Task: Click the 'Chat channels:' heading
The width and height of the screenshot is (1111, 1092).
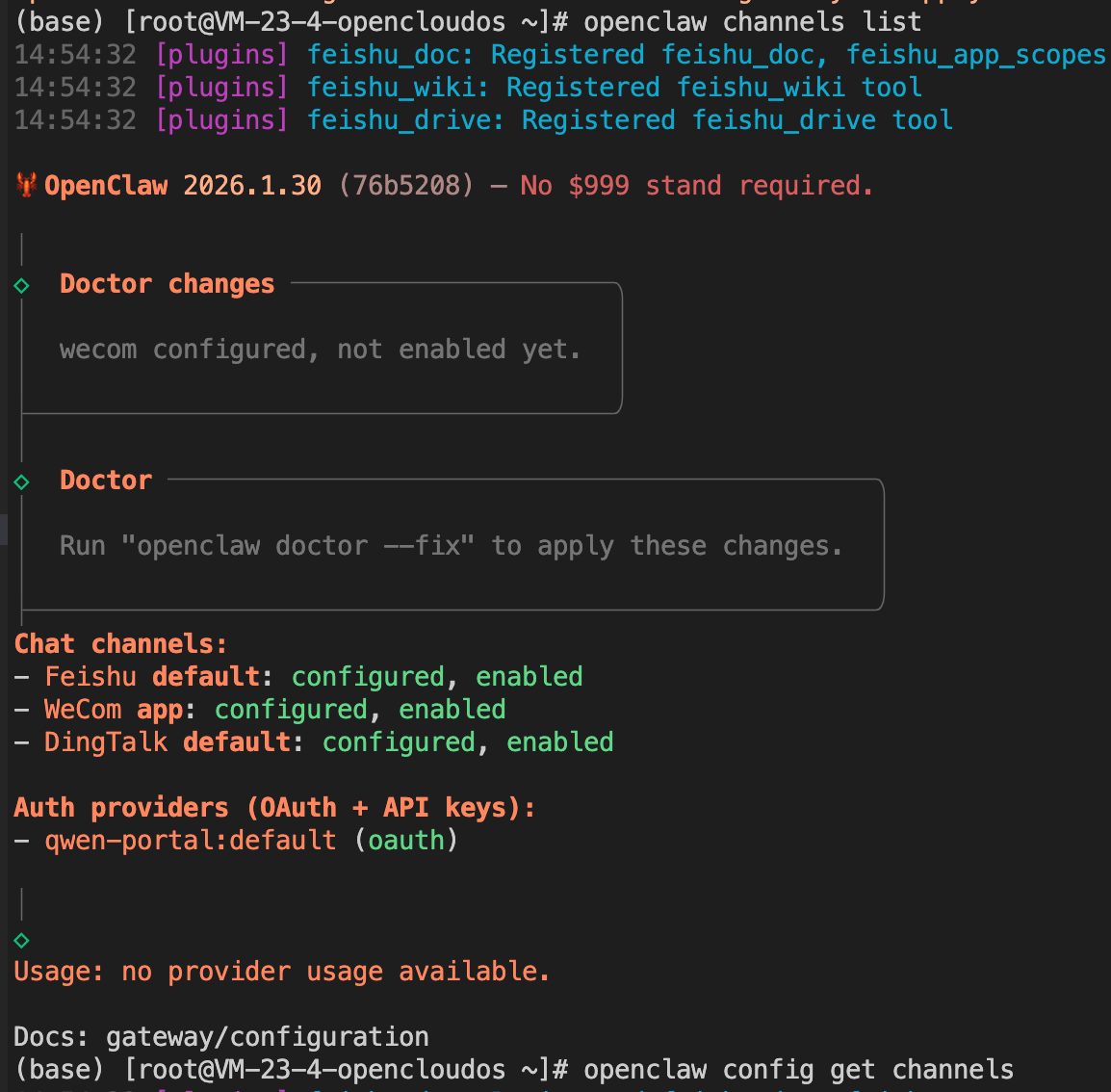Action: coord(120,644)
